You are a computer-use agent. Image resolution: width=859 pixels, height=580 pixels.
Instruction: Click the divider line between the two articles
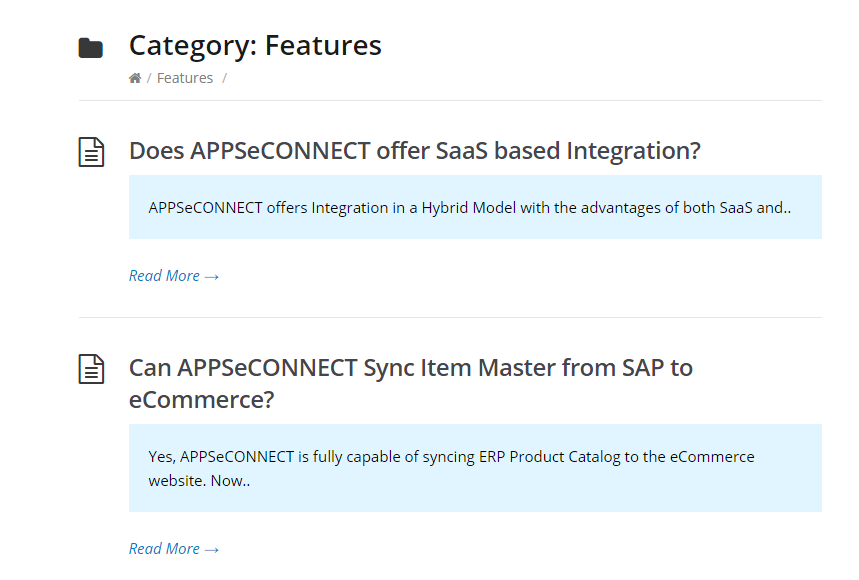coord(450,317)
